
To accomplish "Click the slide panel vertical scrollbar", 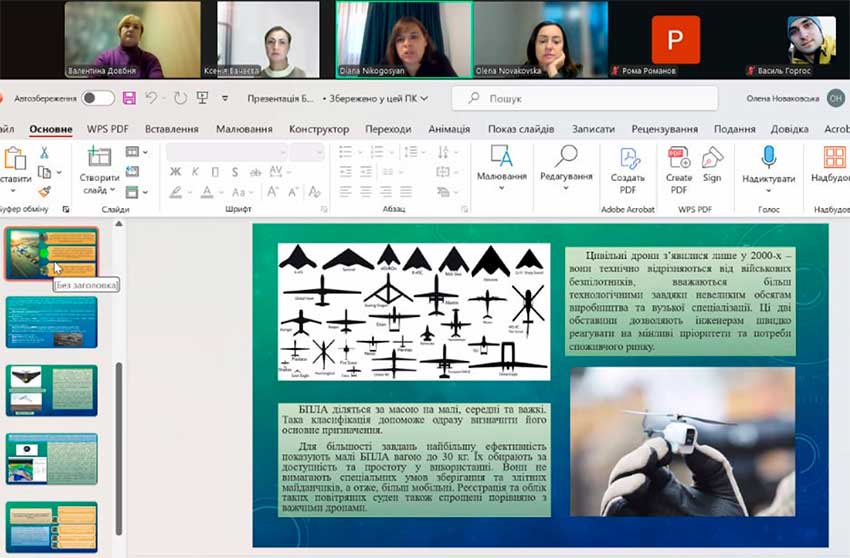I will pos(118,420).
